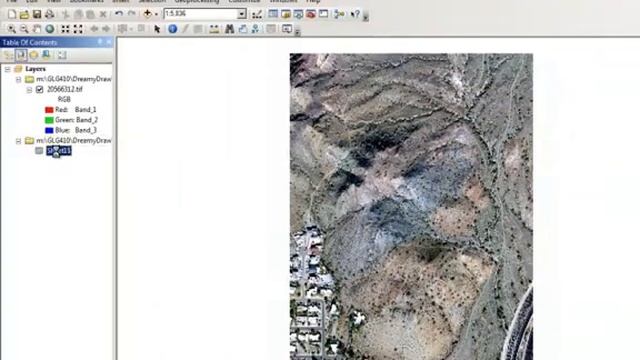Open the Search window

[298, 14]
